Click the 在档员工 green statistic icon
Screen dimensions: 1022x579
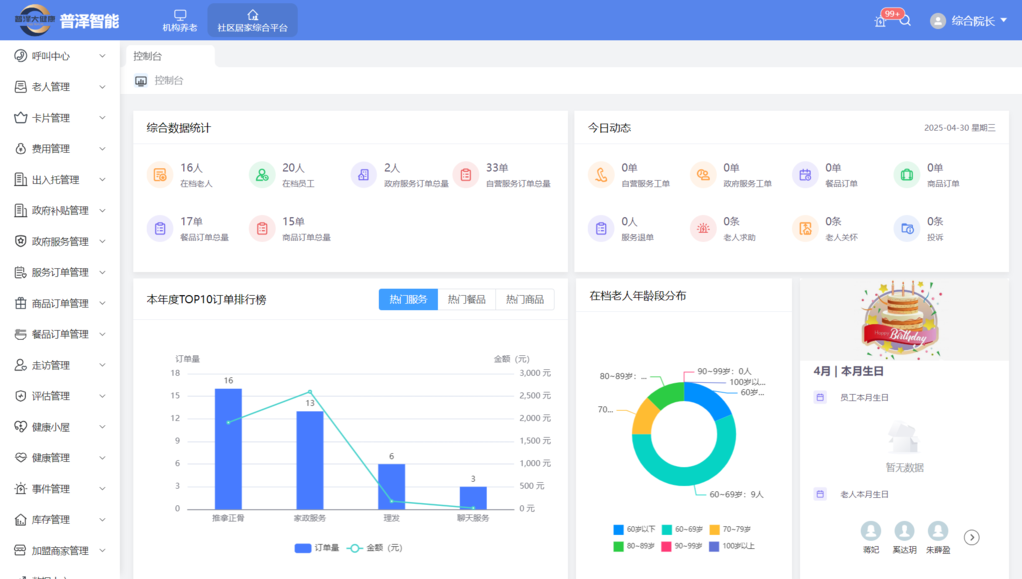coord(262,175)
